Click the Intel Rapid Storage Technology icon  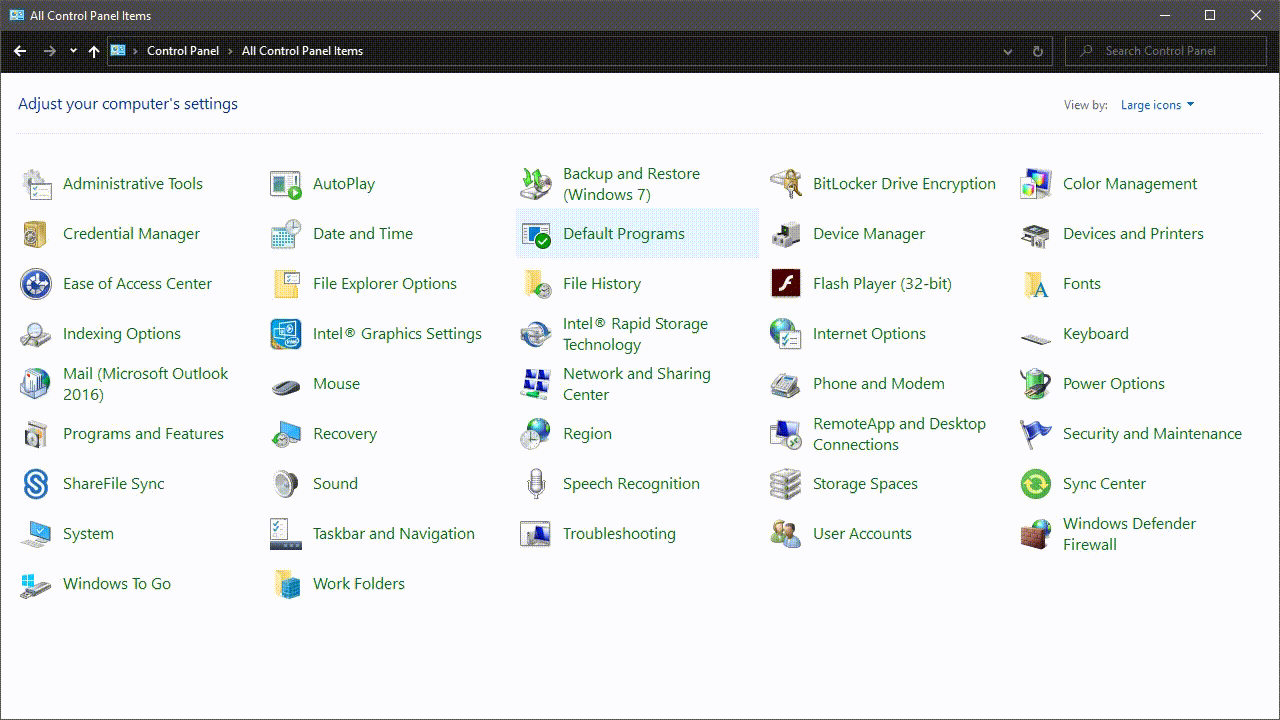point(536,334)
